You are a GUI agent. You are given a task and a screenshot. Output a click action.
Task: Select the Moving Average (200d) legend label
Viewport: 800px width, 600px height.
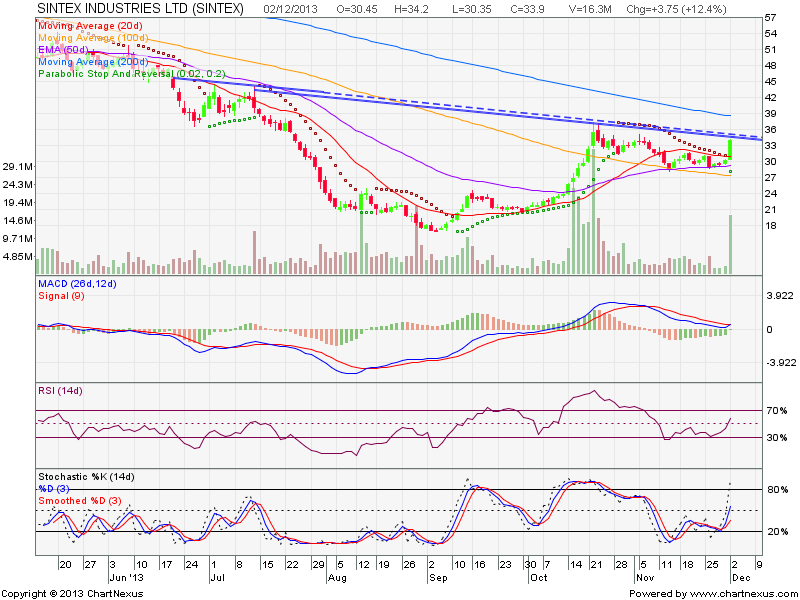coord(93,62)
